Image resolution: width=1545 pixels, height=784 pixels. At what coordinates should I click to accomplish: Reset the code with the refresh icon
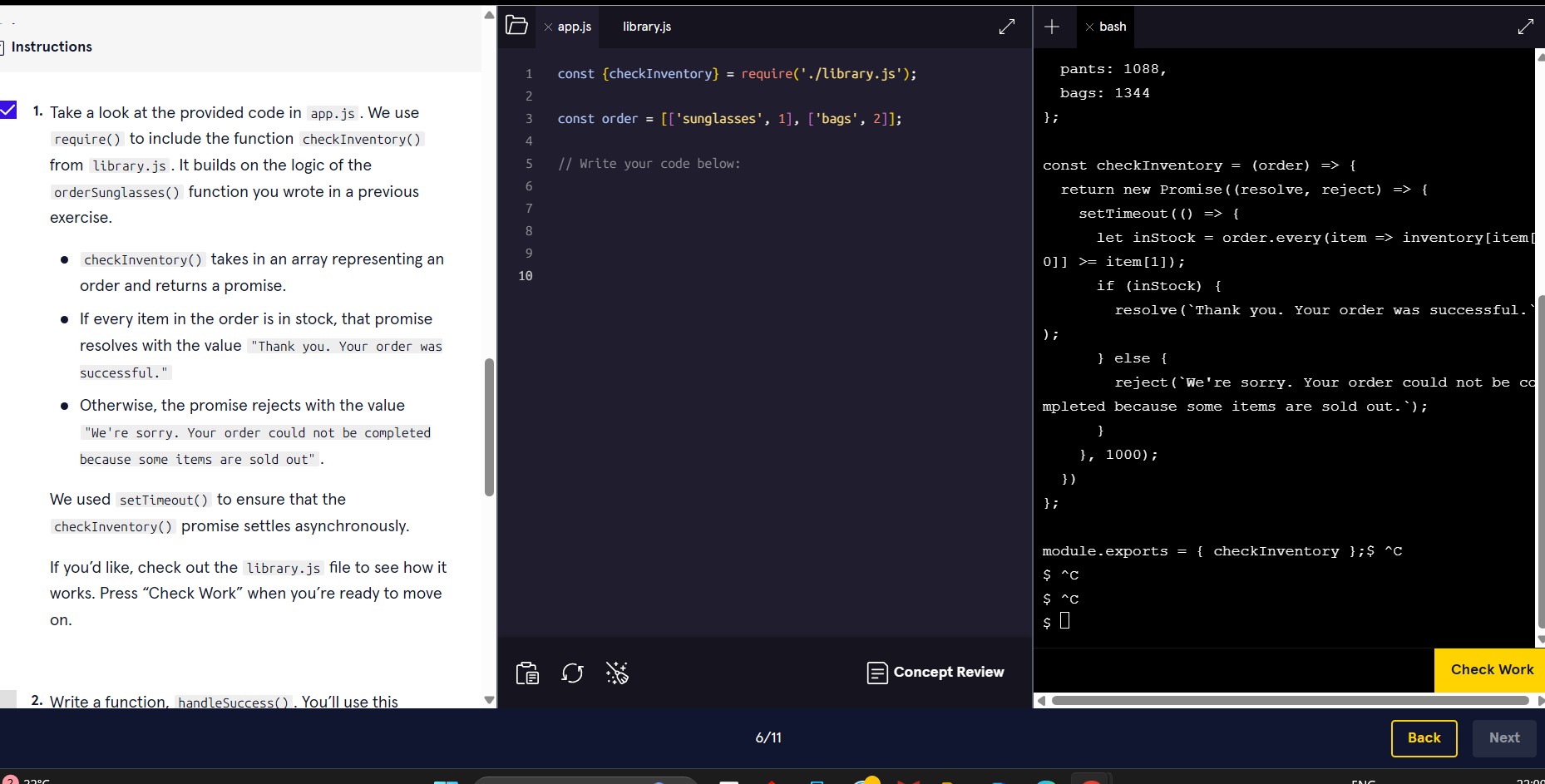(x=572, y=673)
